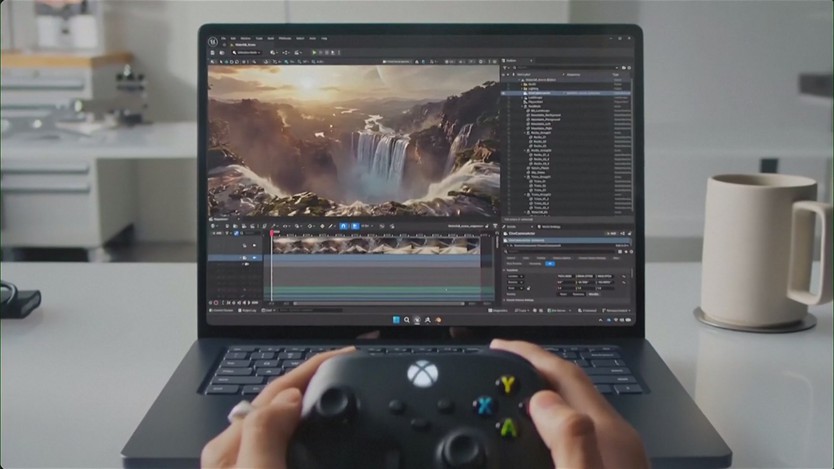Set Mobility to Static
The width and height of the screenshot is (834, 469).
coord(563,294)
